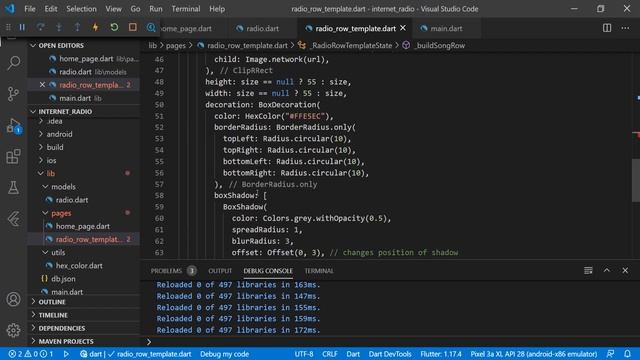This screenshot has width=640, height=360.
Task: Split the editor to the right
Action: [607, 28]
